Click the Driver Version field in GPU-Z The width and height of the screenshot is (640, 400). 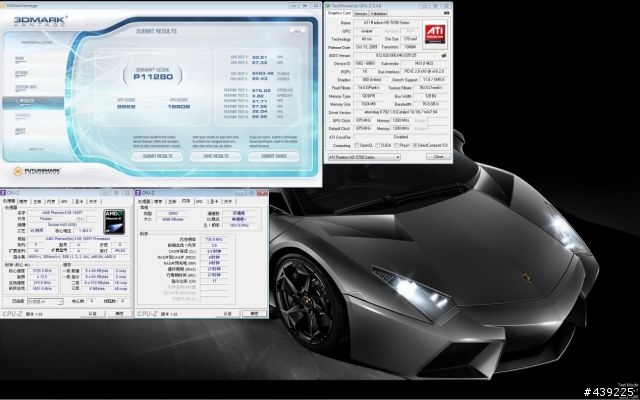[x=400, y=112]
